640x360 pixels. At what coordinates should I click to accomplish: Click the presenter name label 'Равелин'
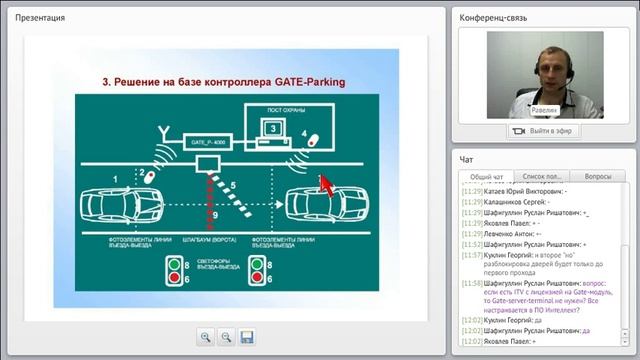click(544, 110)
